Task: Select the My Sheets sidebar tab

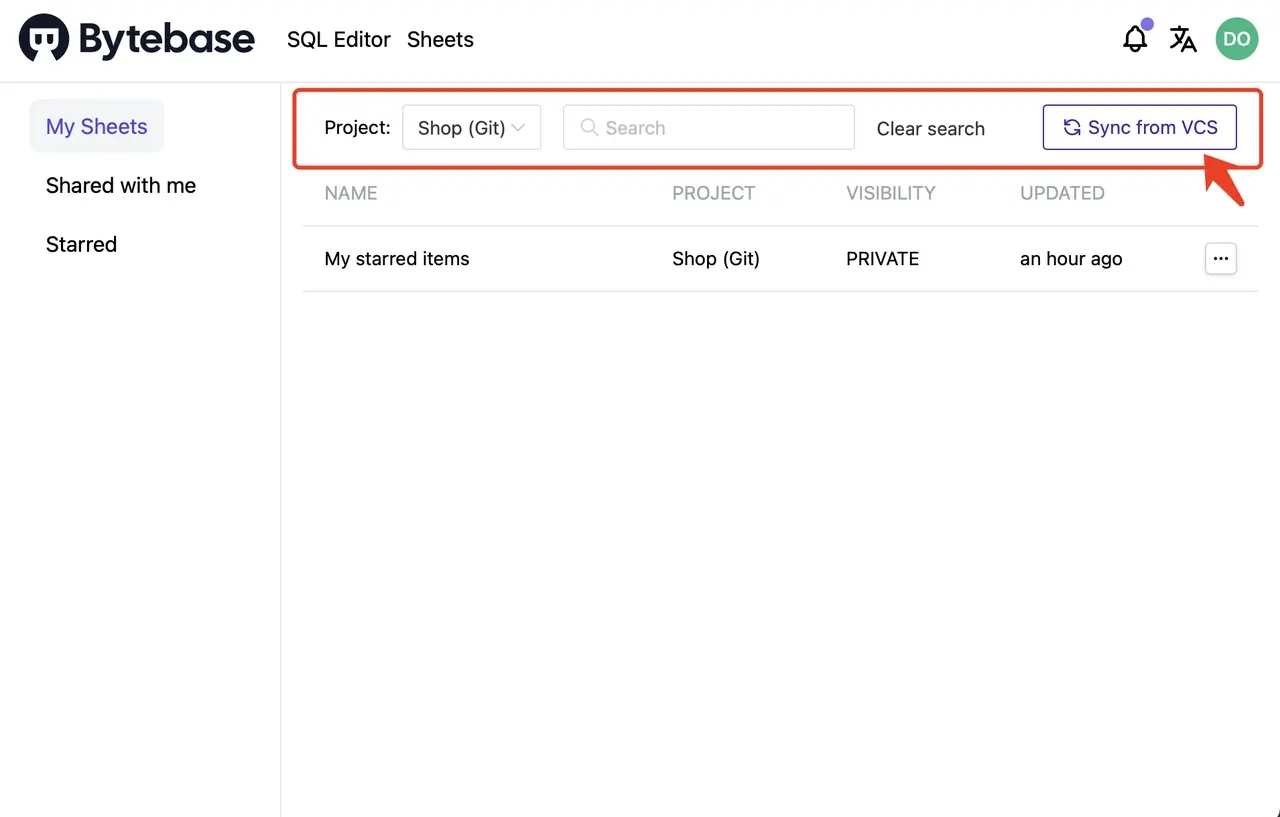Action: [97, 126]
